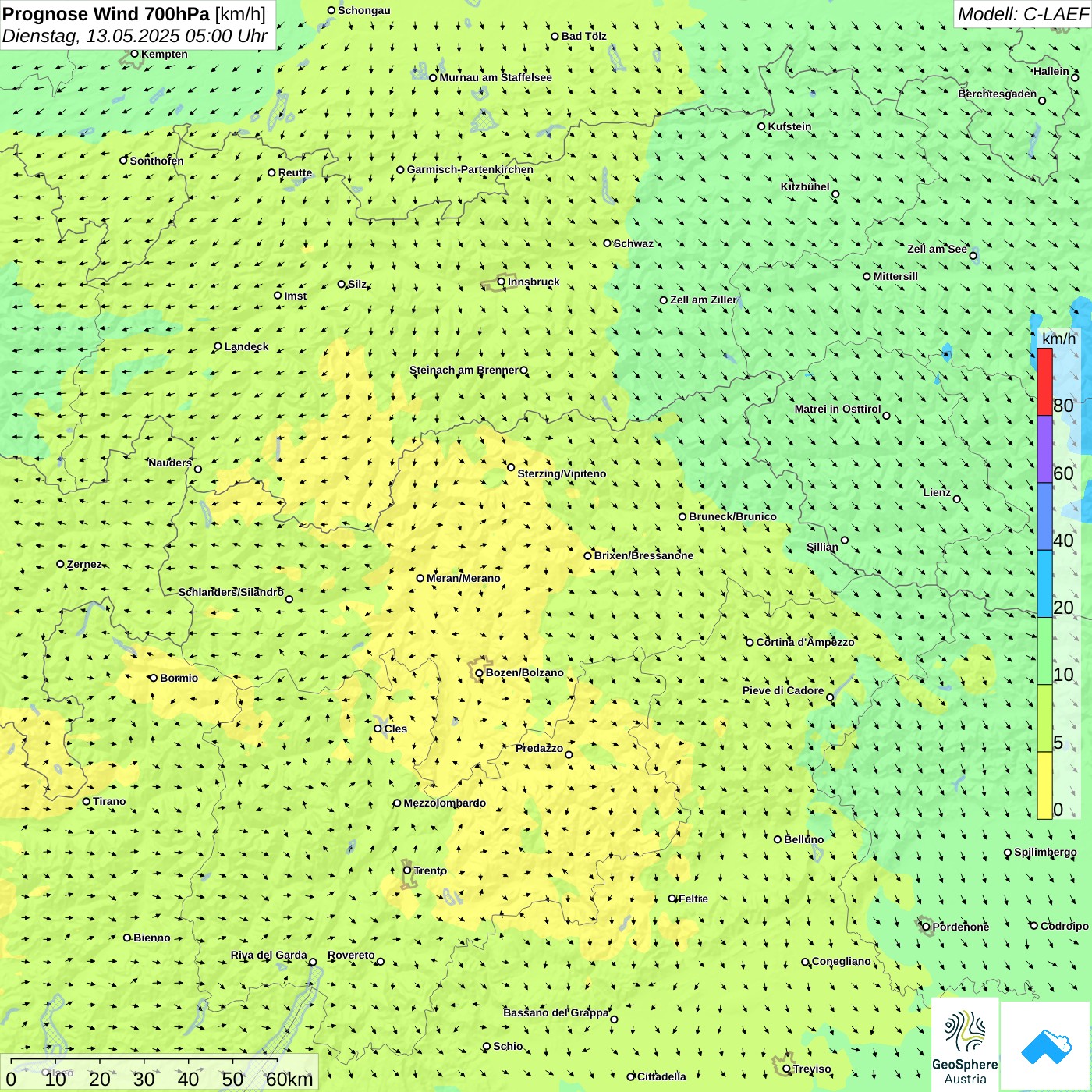This screenshot has width=1092, height=1092.
Task: Select the Zell am See label
Action: 937,249
